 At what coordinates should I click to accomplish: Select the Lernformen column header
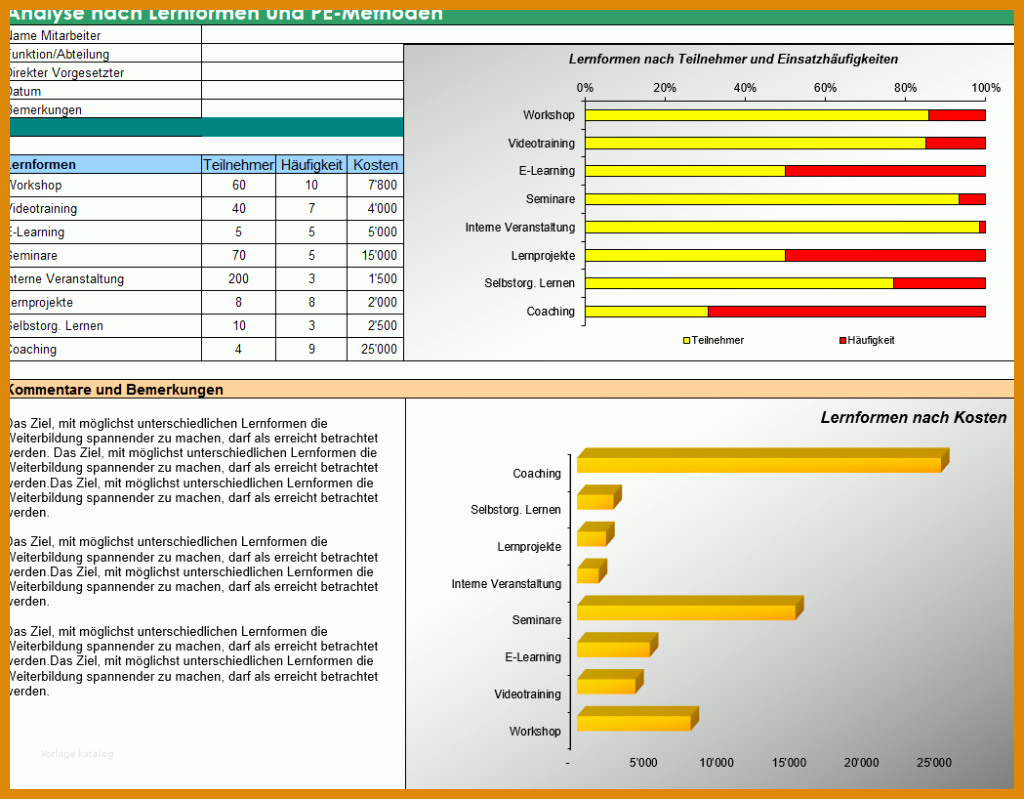pos(105,165)
